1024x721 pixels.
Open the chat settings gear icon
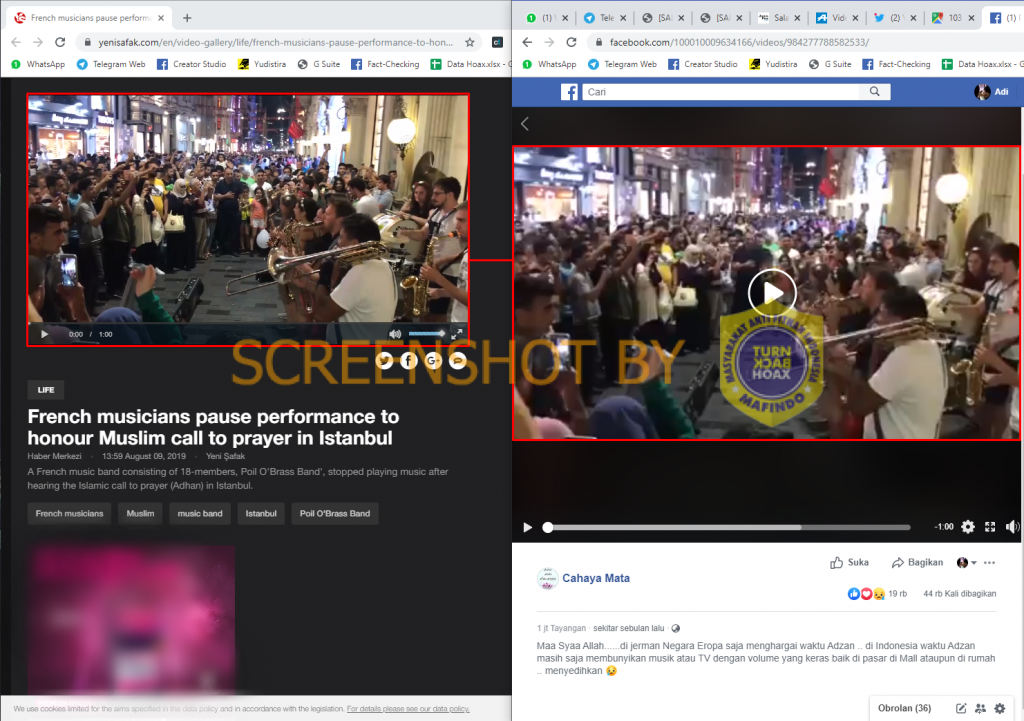pyautogui.click(x=999, y=708)
